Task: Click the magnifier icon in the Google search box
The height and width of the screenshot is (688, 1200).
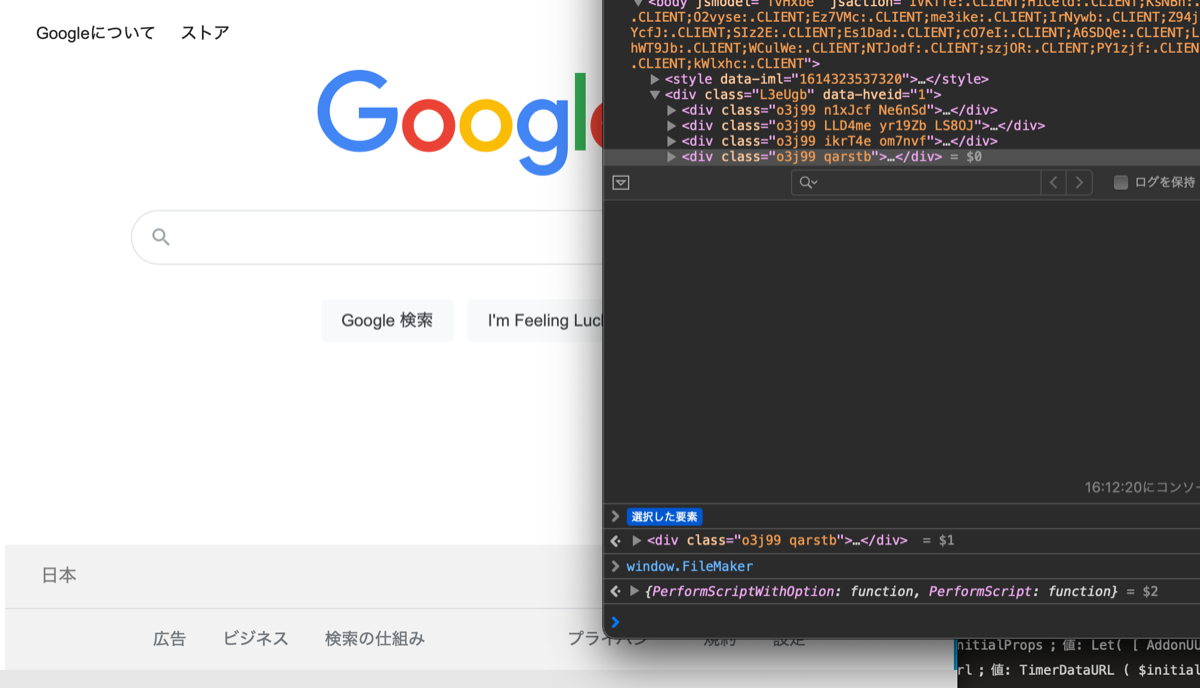Action: pyautogui.click(x=161, y=237)
